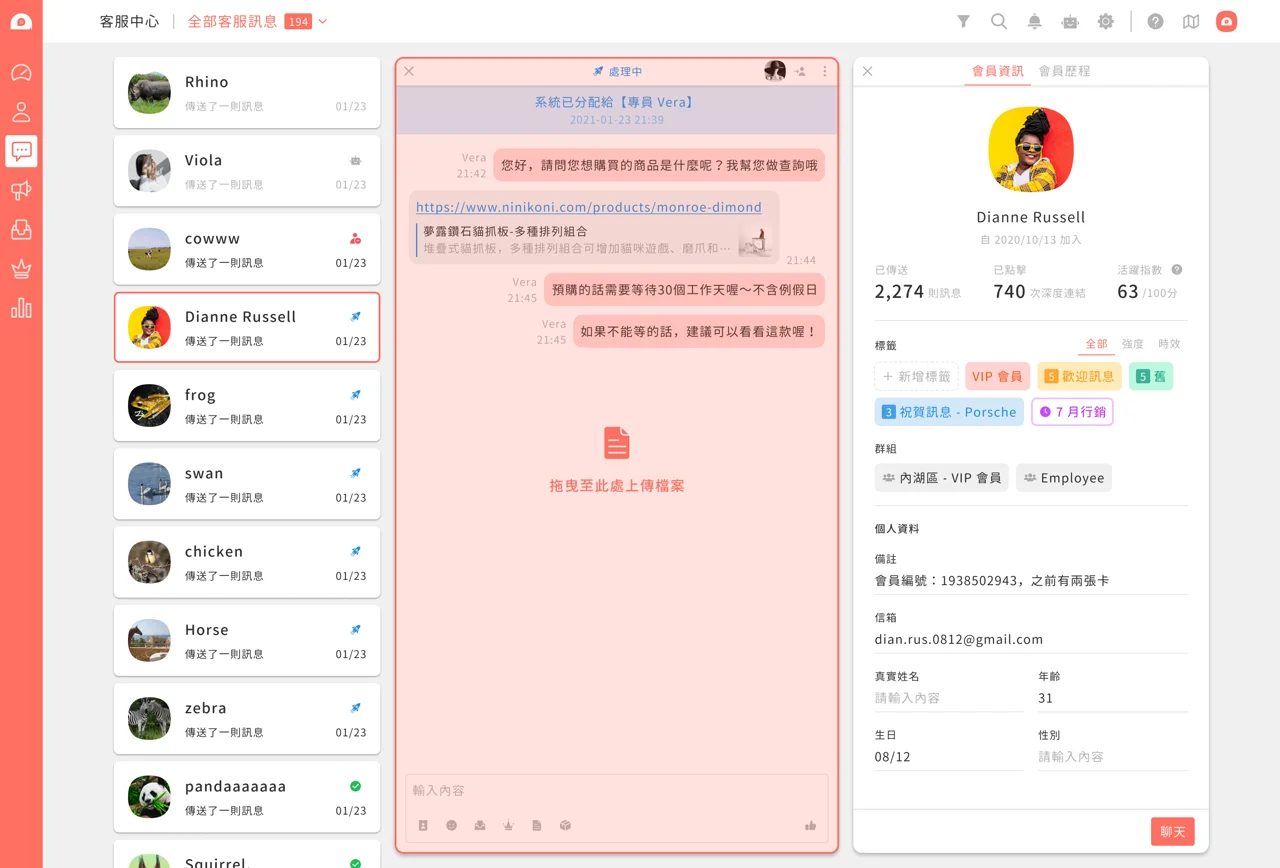Select the 會員資訊 tab
The height and width of the screenshot is (868, 1280).
(998, 71)
